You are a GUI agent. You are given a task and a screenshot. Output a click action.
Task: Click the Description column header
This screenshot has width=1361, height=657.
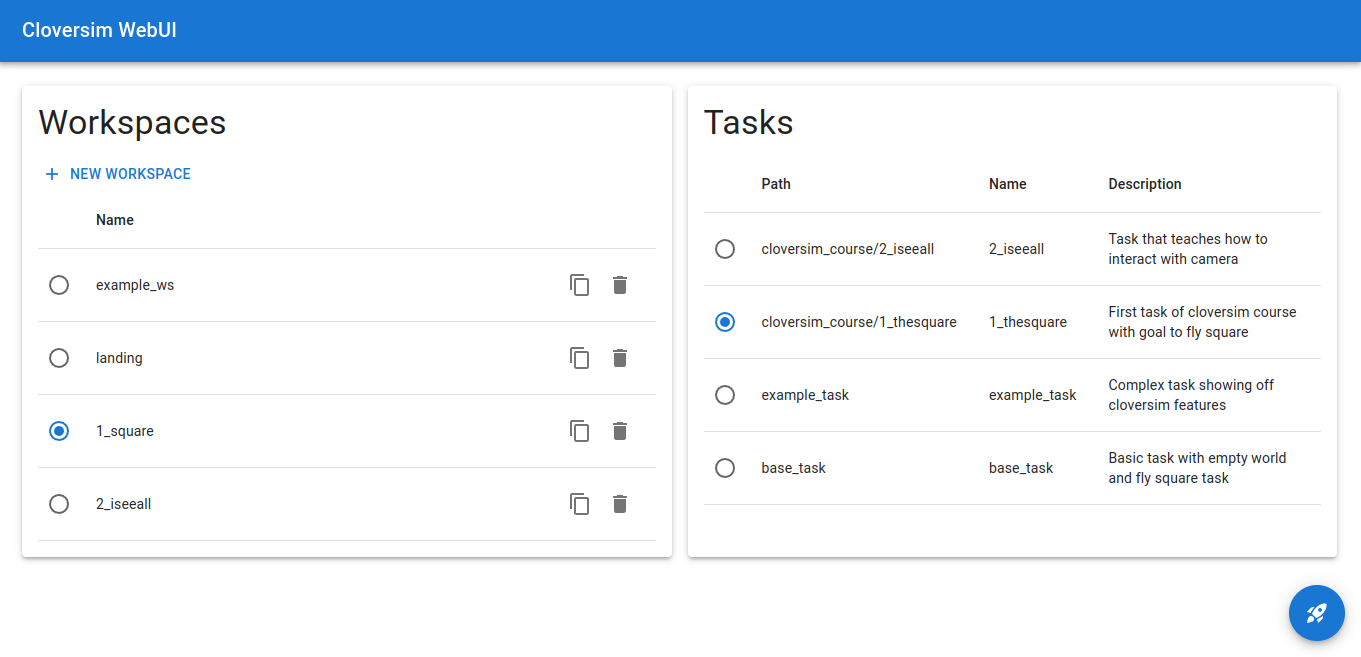click(x=1145, y=184)
